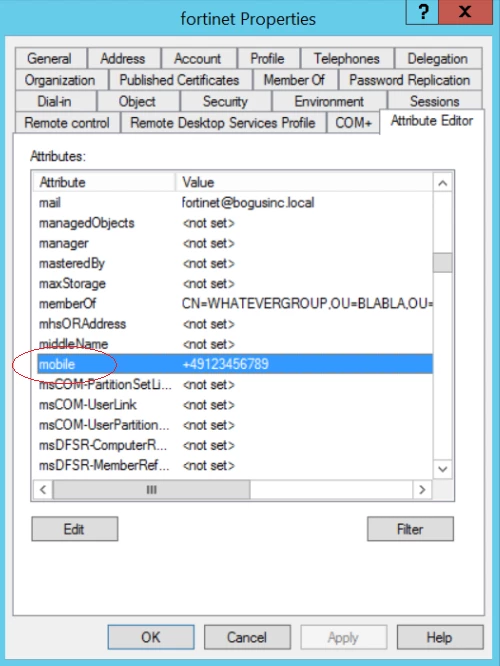Select the mobile attribute row
Image resolution: width=500 pixels, height=666 pixels.
tap(233, 364)
